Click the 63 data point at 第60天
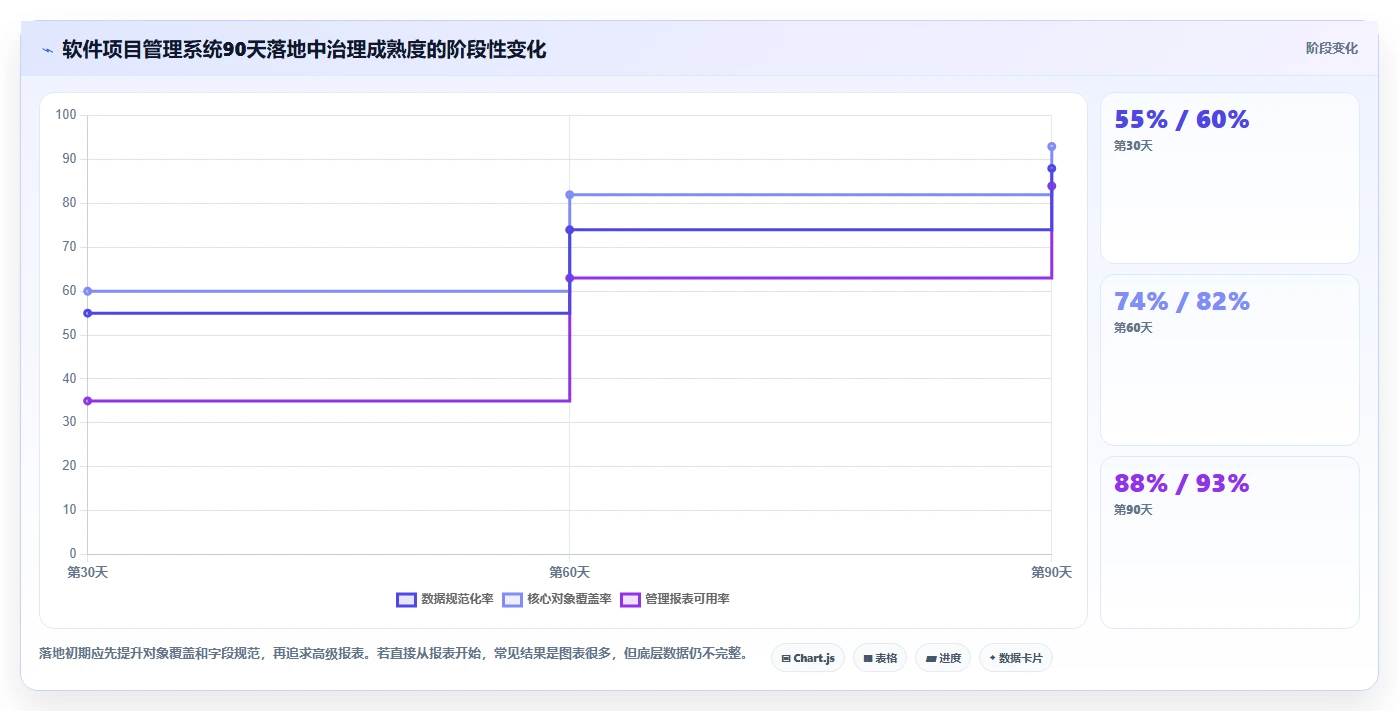 569,278
